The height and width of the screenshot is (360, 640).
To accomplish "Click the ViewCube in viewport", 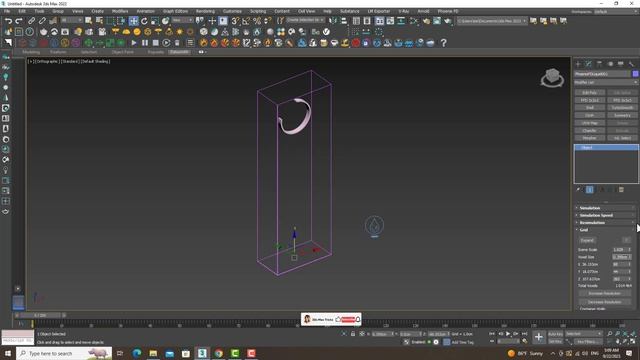I will (x=552, y=77).
